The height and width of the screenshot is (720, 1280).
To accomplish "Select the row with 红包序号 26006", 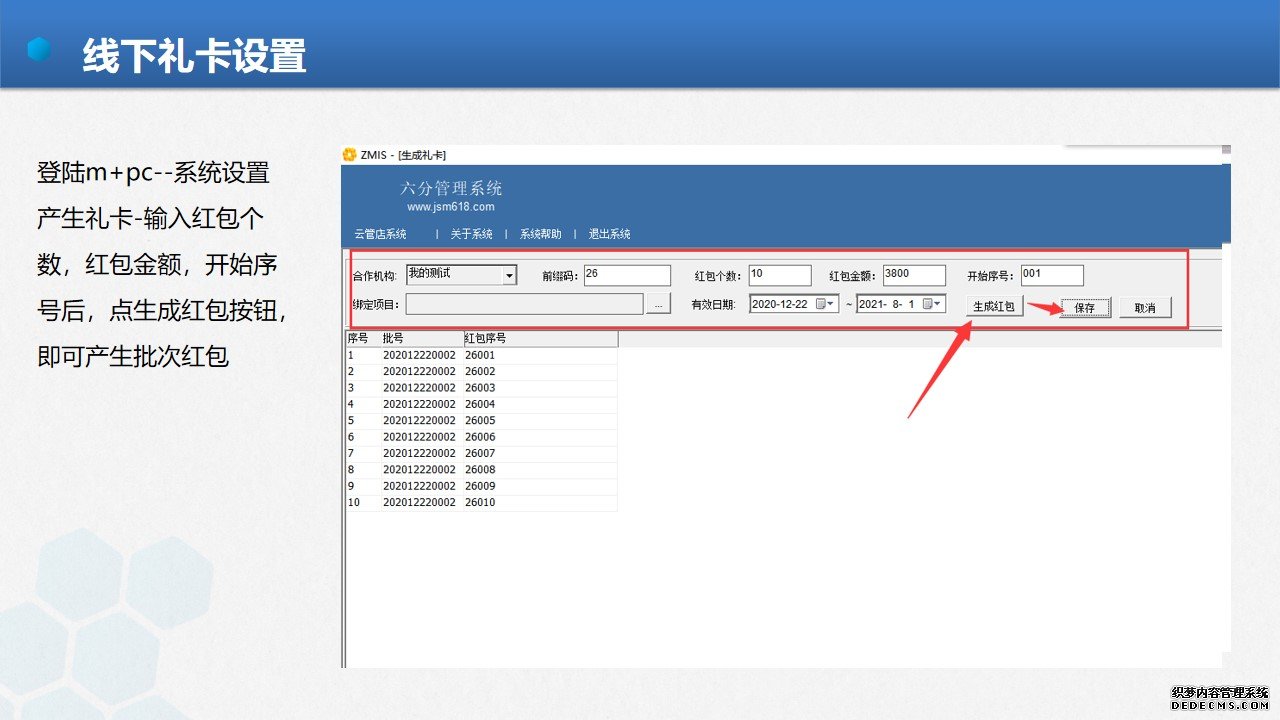I will (x=481, y=437).
